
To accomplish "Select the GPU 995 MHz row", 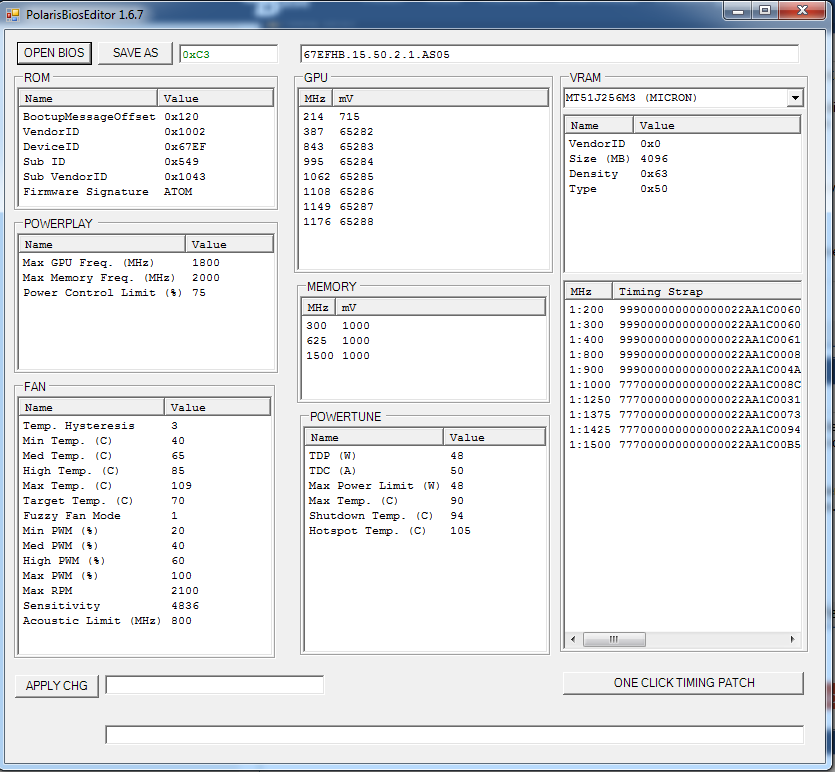I will [424, 161].
